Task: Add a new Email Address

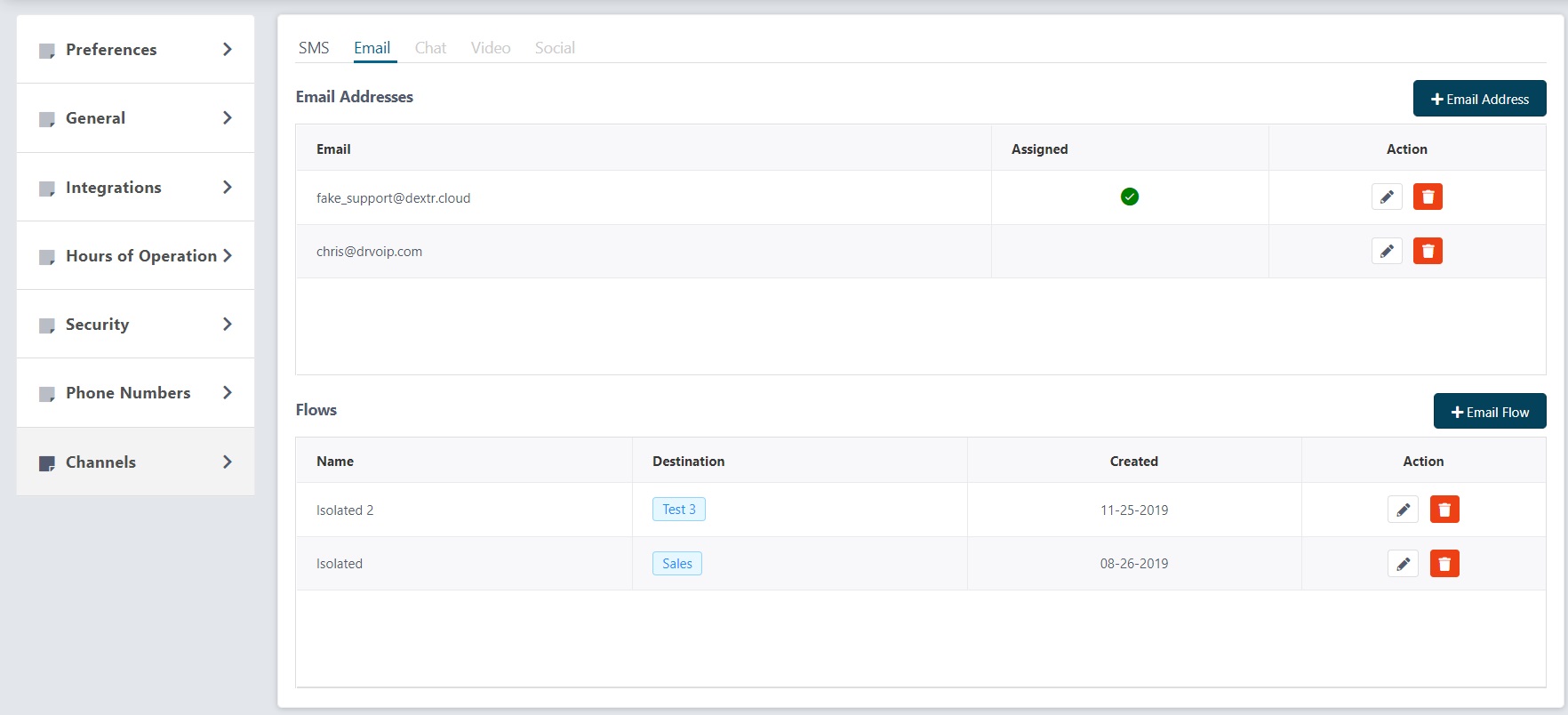Action: point(1479,99)
